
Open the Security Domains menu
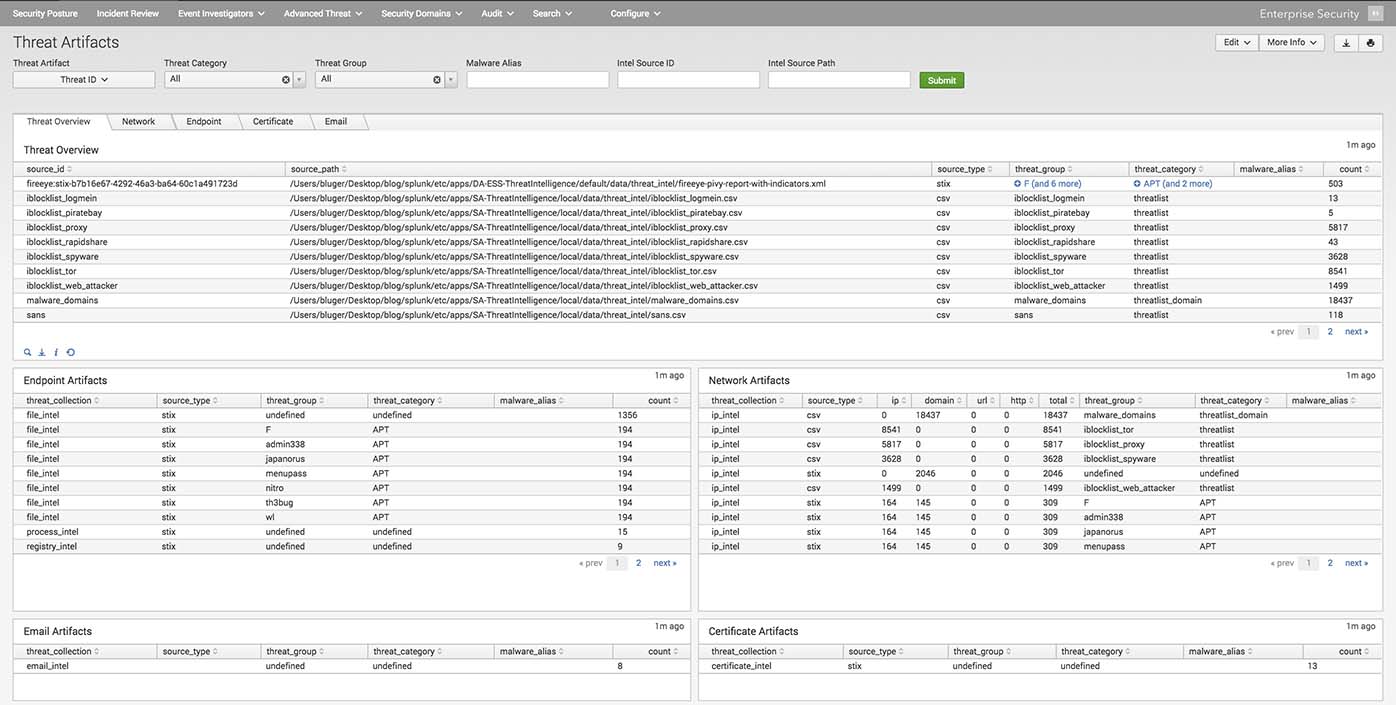tap(422, 14)
